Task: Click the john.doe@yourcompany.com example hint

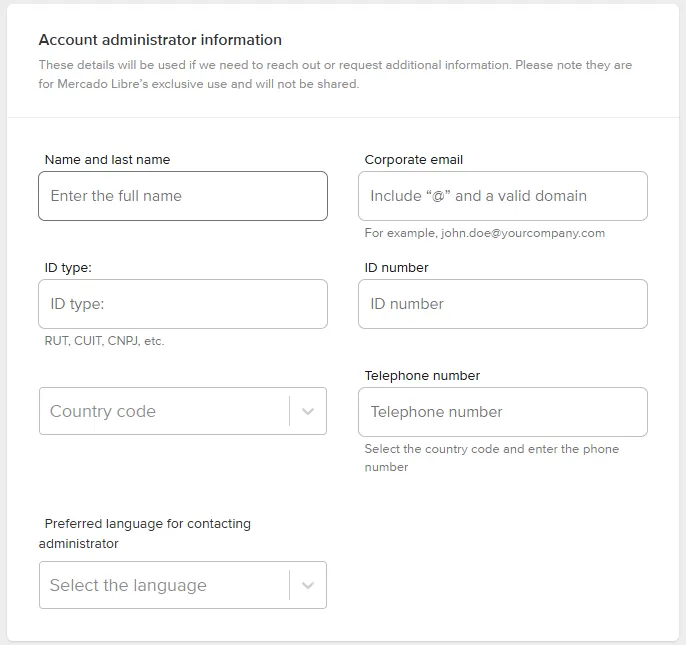Action: coord(485,233)
